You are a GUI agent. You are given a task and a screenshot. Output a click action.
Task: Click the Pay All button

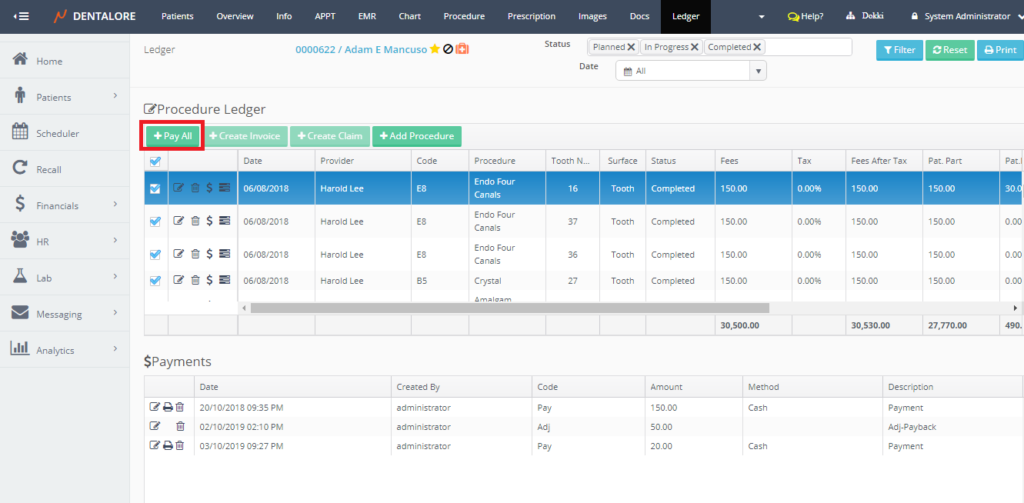click(x=172, y=136)
